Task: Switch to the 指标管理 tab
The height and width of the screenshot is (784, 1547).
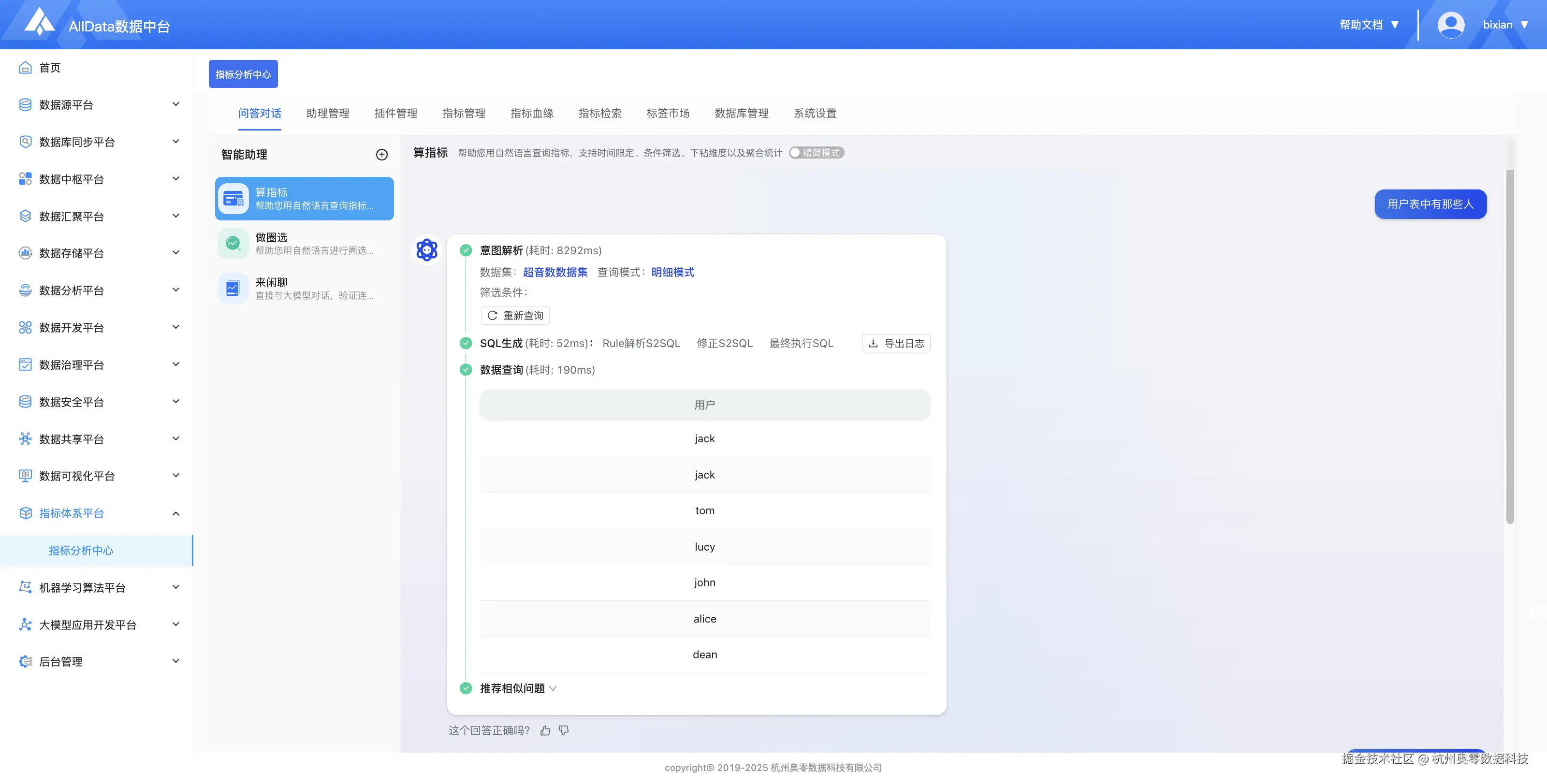Action: pyautogui.click(x=464, y=114)
